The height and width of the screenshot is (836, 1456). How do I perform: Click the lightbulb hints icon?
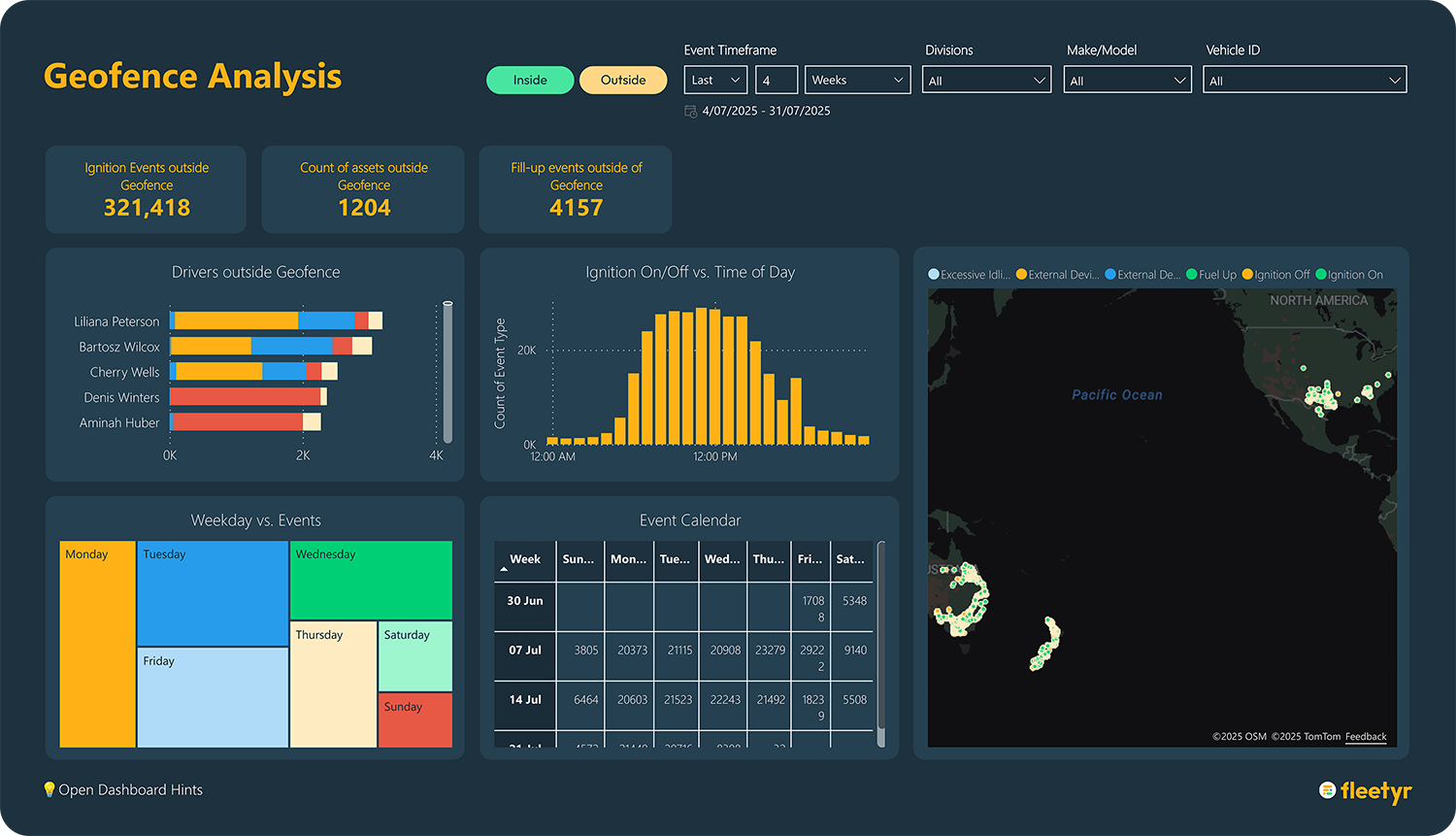pyautogui.click(x=50, y=789)
